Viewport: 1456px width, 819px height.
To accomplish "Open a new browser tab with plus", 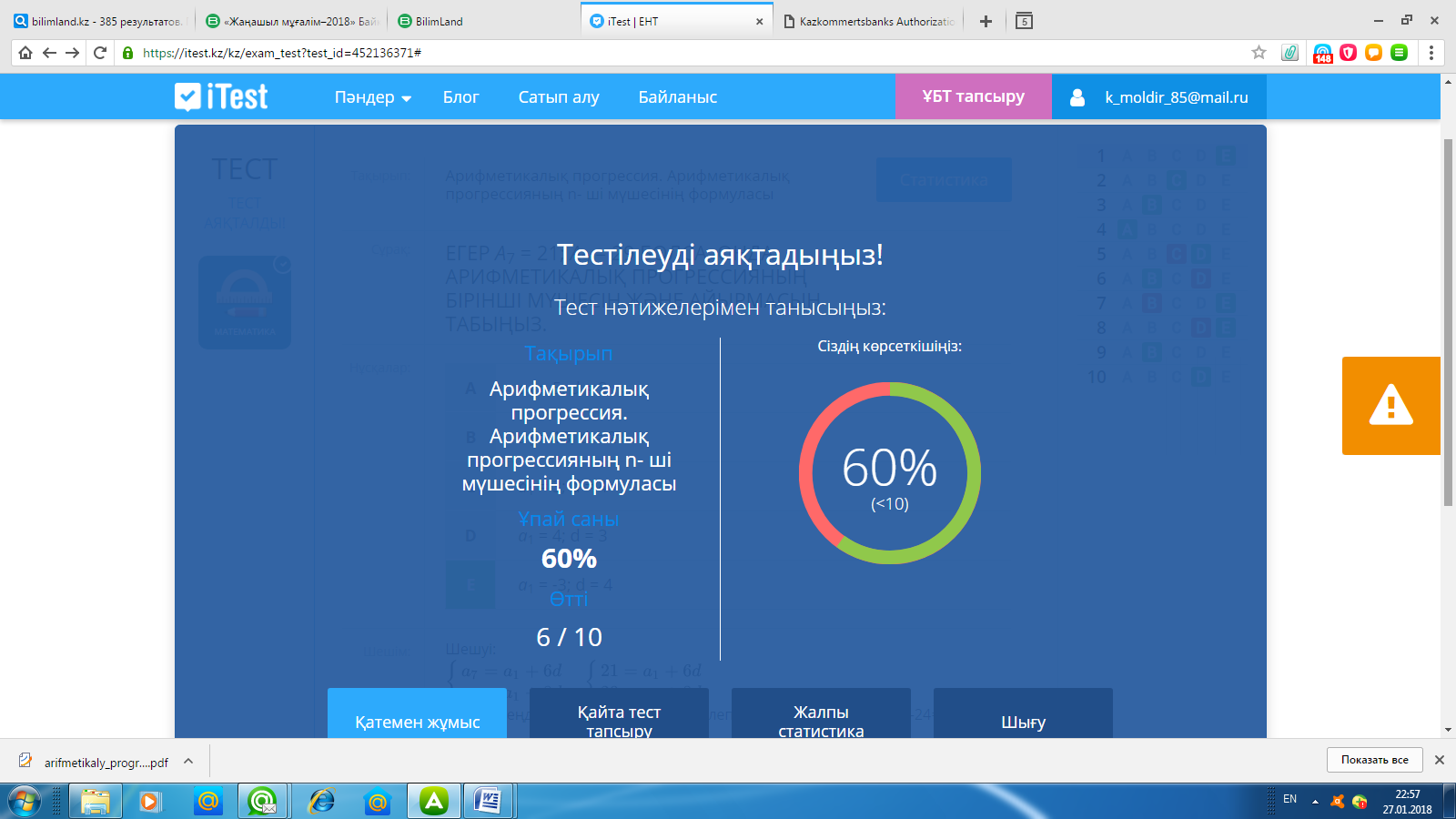I will coord(986,21).
